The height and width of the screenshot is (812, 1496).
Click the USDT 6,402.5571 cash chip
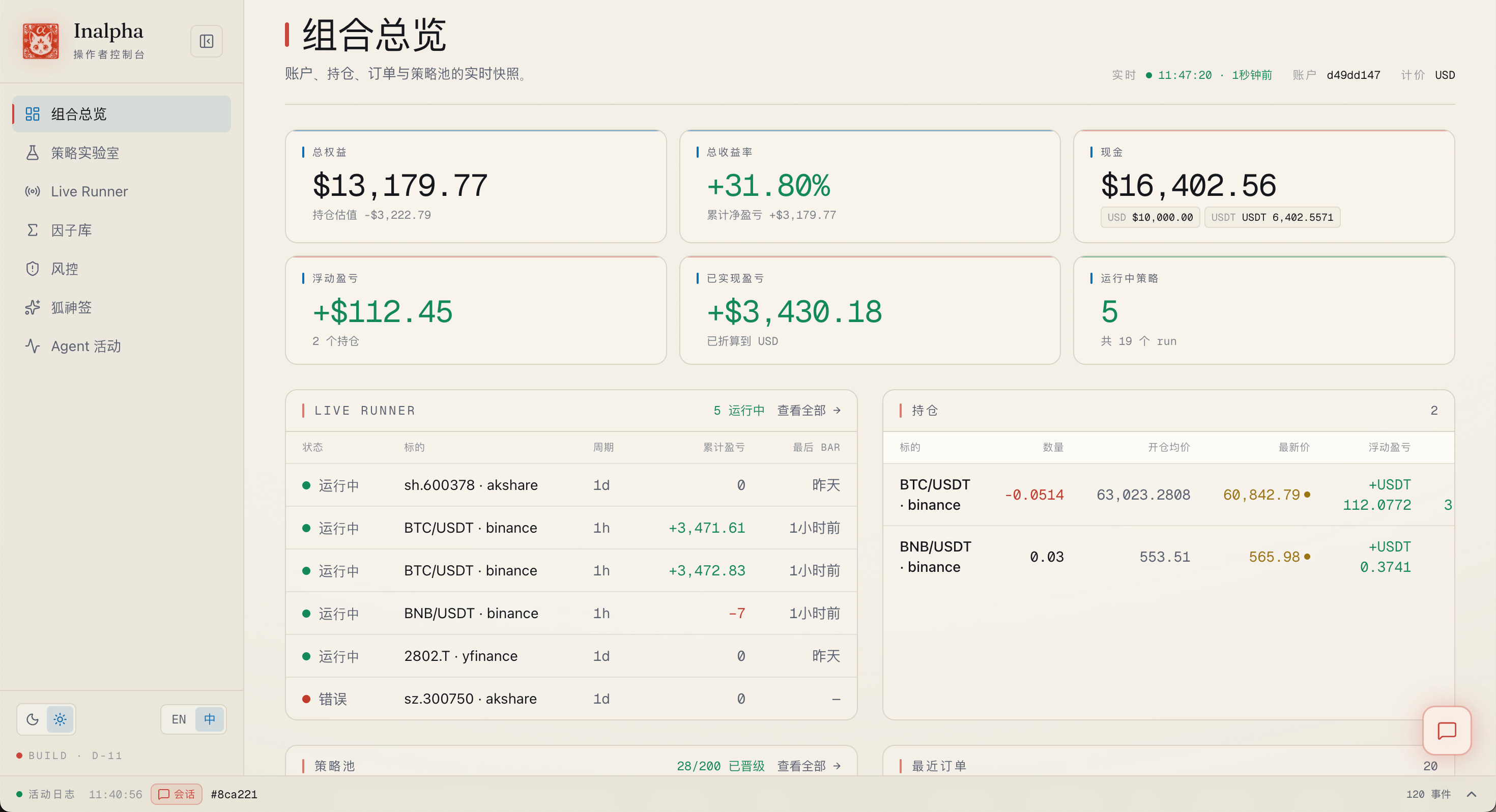coord(1273,217)
